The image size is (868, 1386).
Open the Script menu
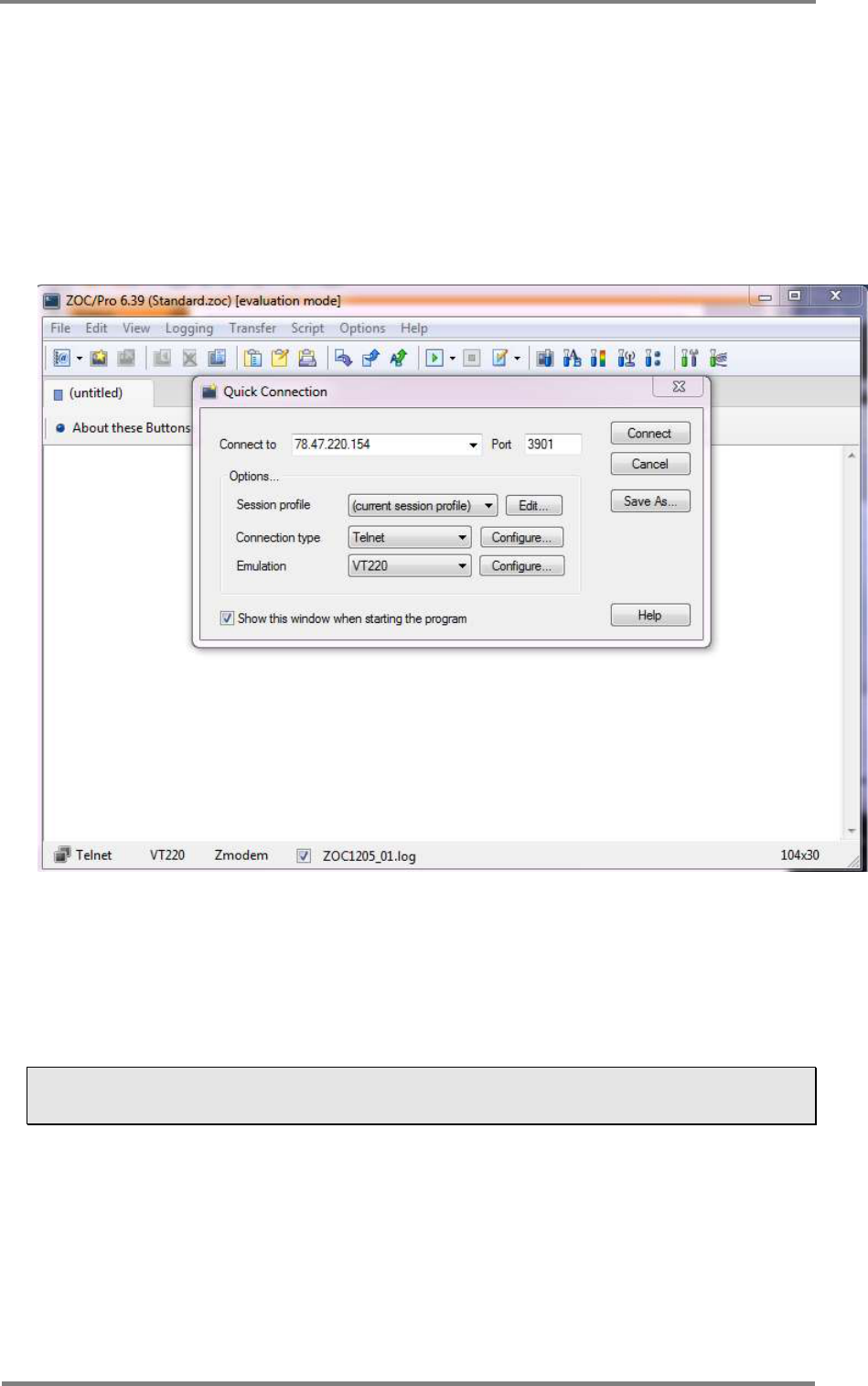pos(307,328)
